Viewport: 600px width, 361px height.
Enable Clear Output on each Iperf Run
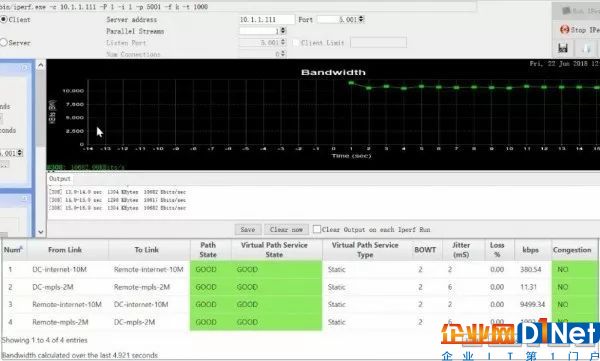tap(316, 229)
